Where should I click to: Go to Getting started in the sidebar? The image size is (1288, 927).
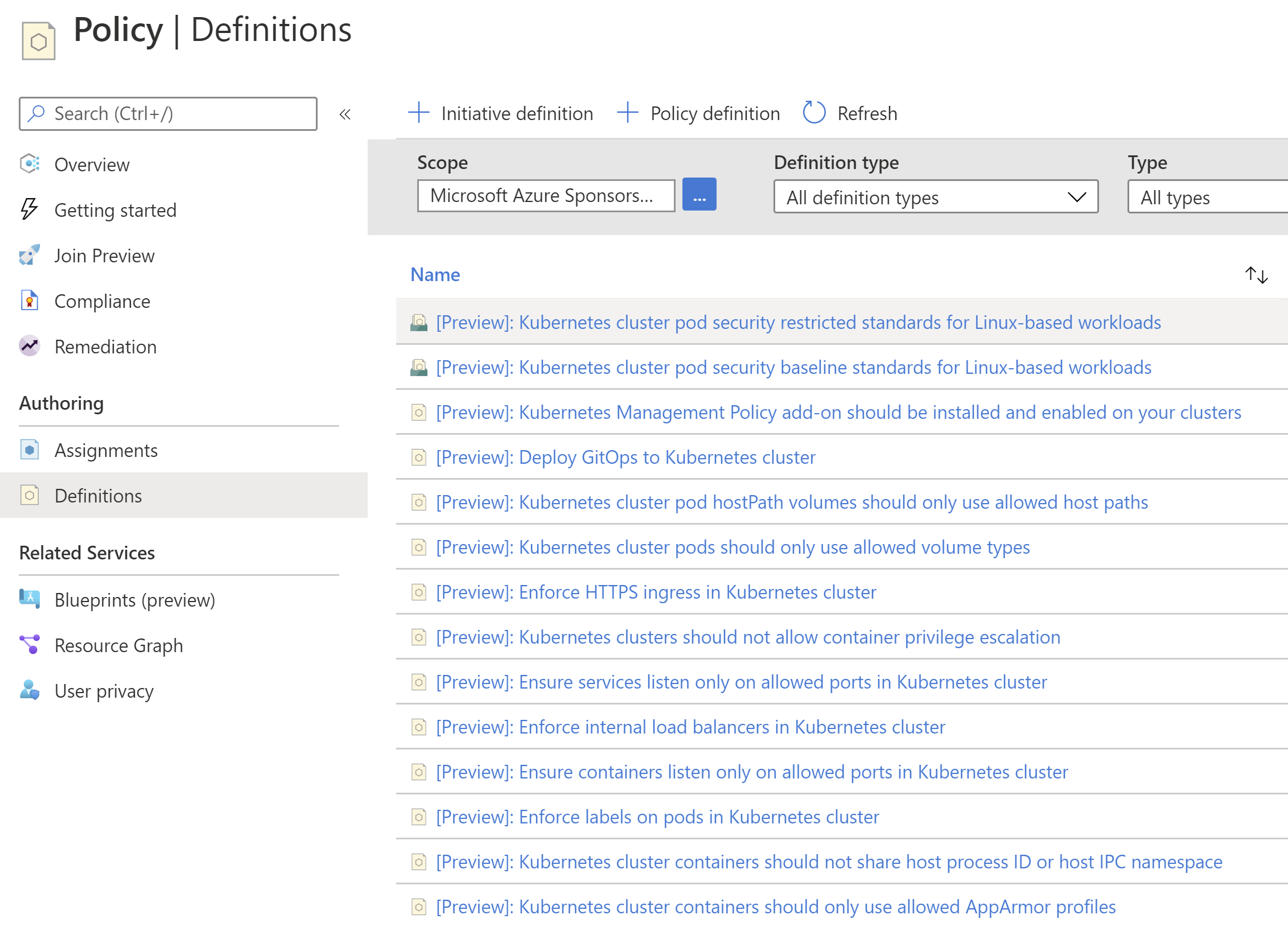pyautogui.click(x=116, y=210)
